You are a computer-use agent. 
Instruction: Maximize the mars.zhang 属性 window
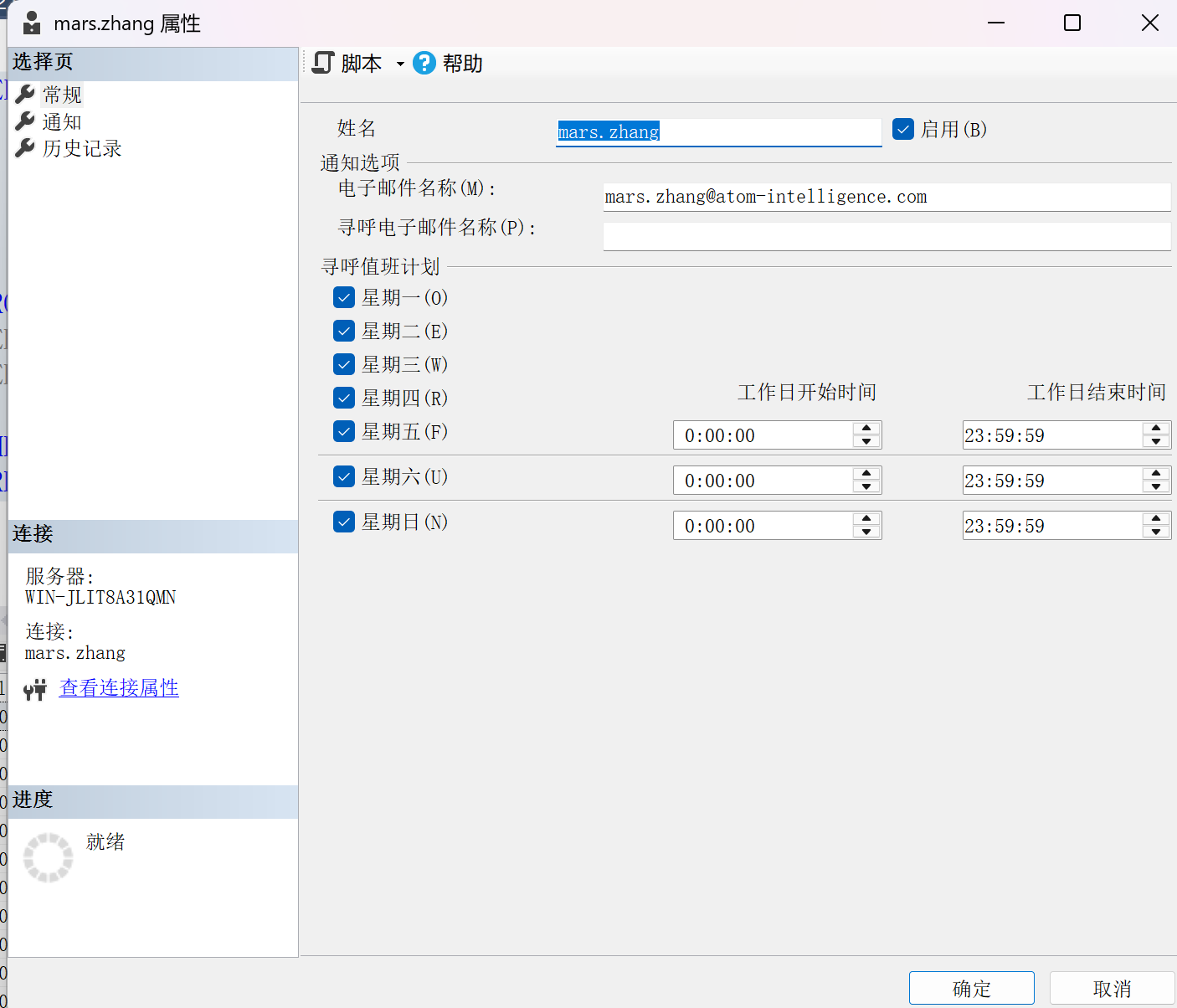1072,23
